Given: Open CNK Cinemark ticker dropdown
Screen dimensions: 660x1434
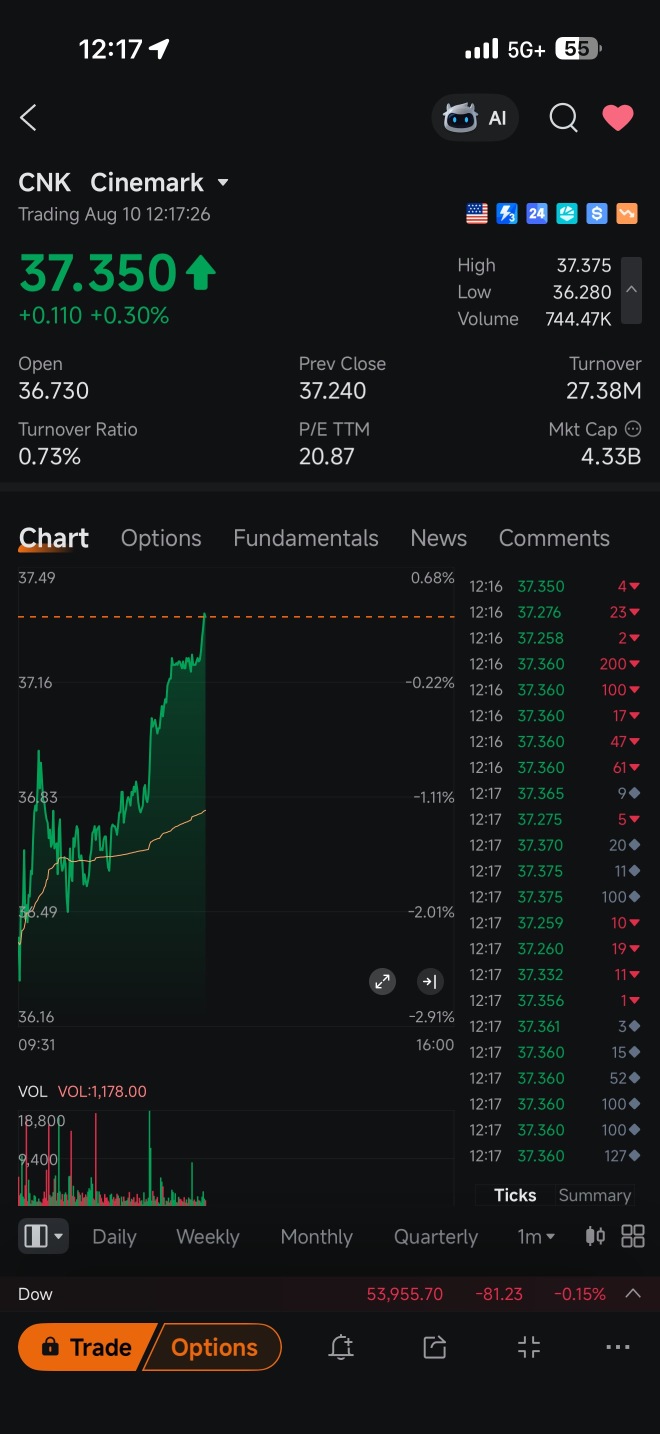Looking at the screenshot, I should 124,183.
